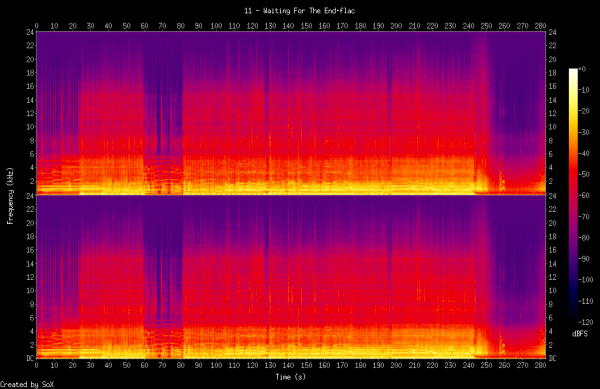Select the '-120' value on the color scale
Image resolution: width=600 pixels, height=389 pixels.
click(586, 322)
